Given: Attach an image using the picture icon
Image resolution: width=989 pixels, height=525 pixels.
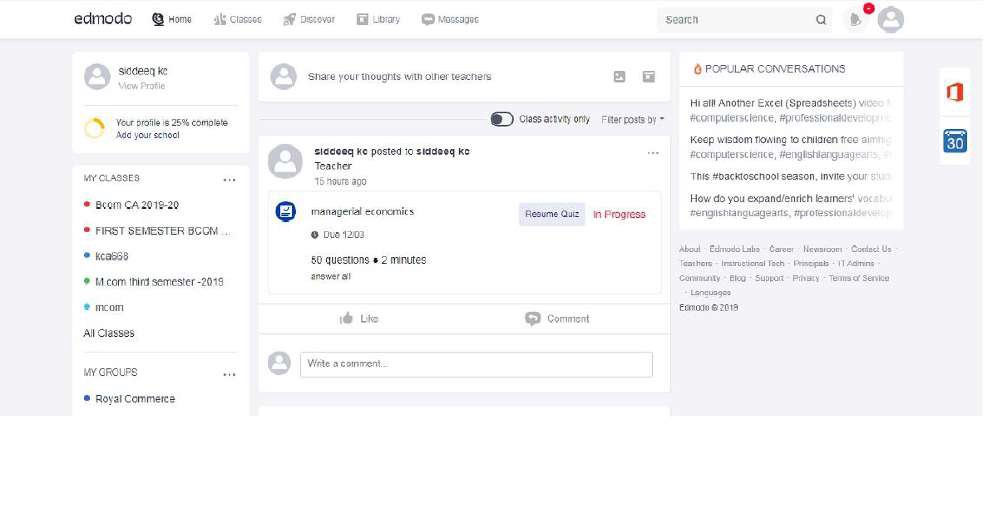Looking at the screenshot, I should tap(619, 76).
